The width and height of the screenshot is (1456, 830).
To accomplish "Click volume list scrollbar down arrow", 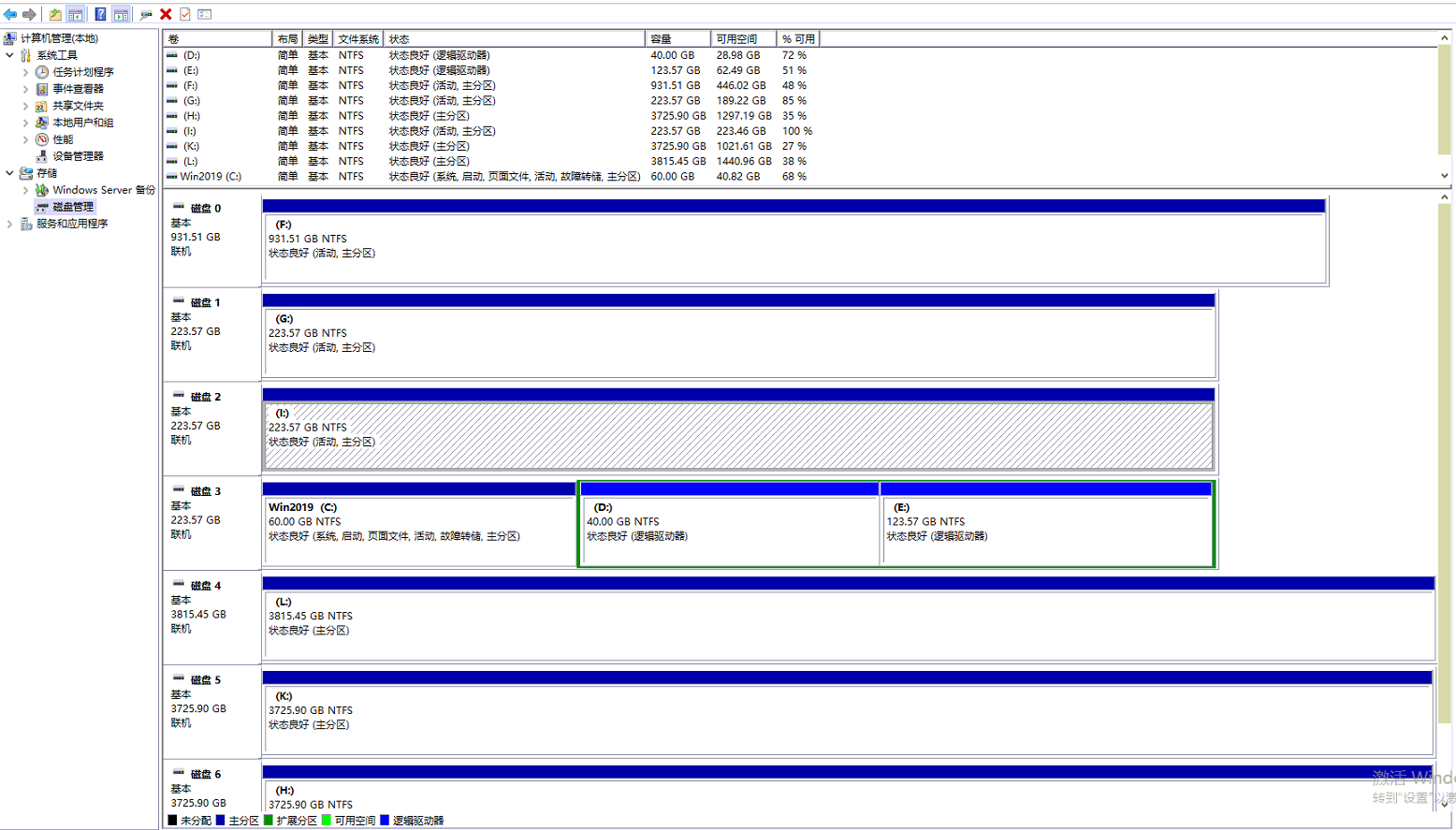I will tap(1445, 176).
